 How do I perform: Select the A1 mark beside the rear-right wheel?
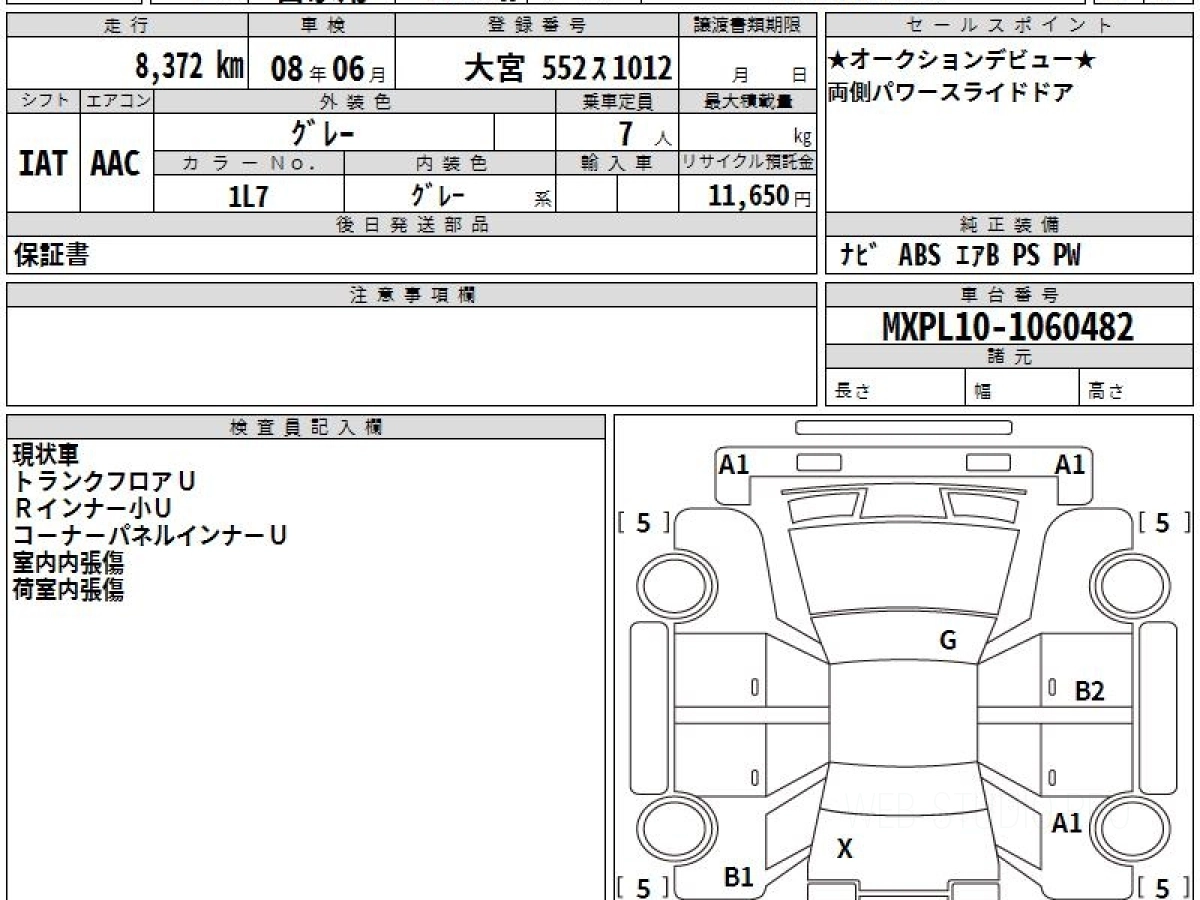1066,823
